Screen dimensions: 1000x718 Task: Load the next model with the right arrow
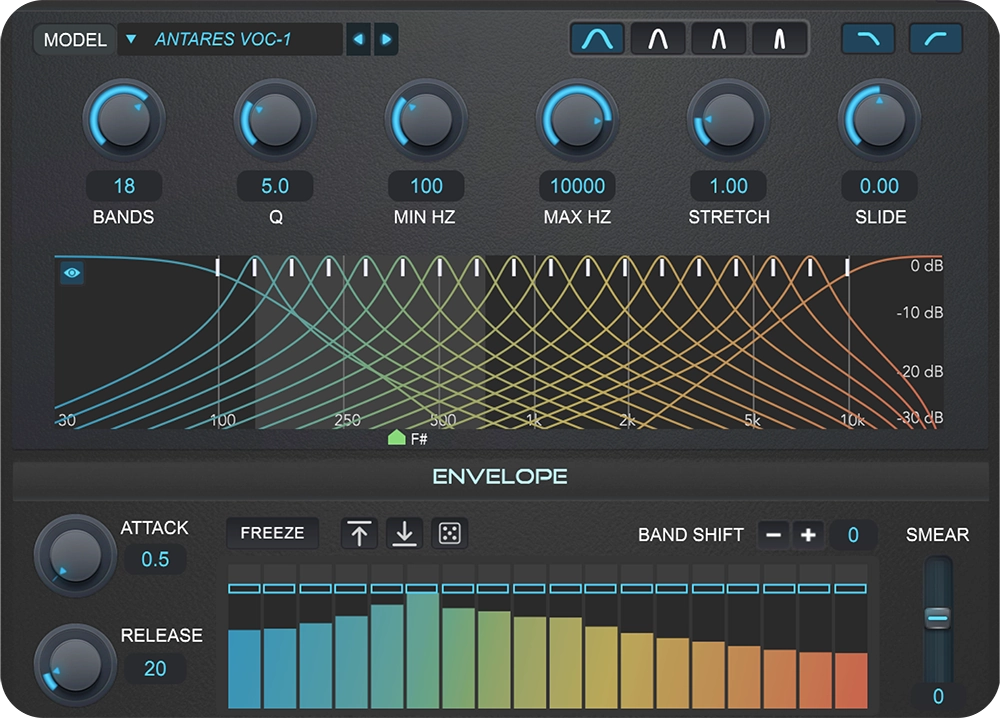[x=384, y=40]
